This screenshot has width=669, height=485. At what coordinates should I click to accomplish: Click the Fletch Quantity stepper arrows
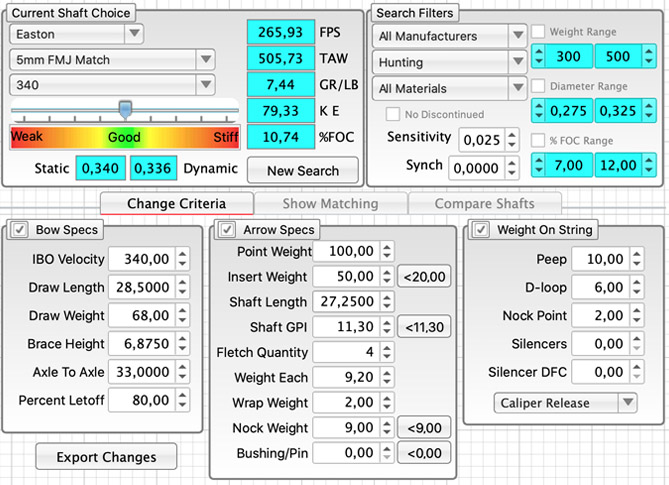[x=387, y=352]
